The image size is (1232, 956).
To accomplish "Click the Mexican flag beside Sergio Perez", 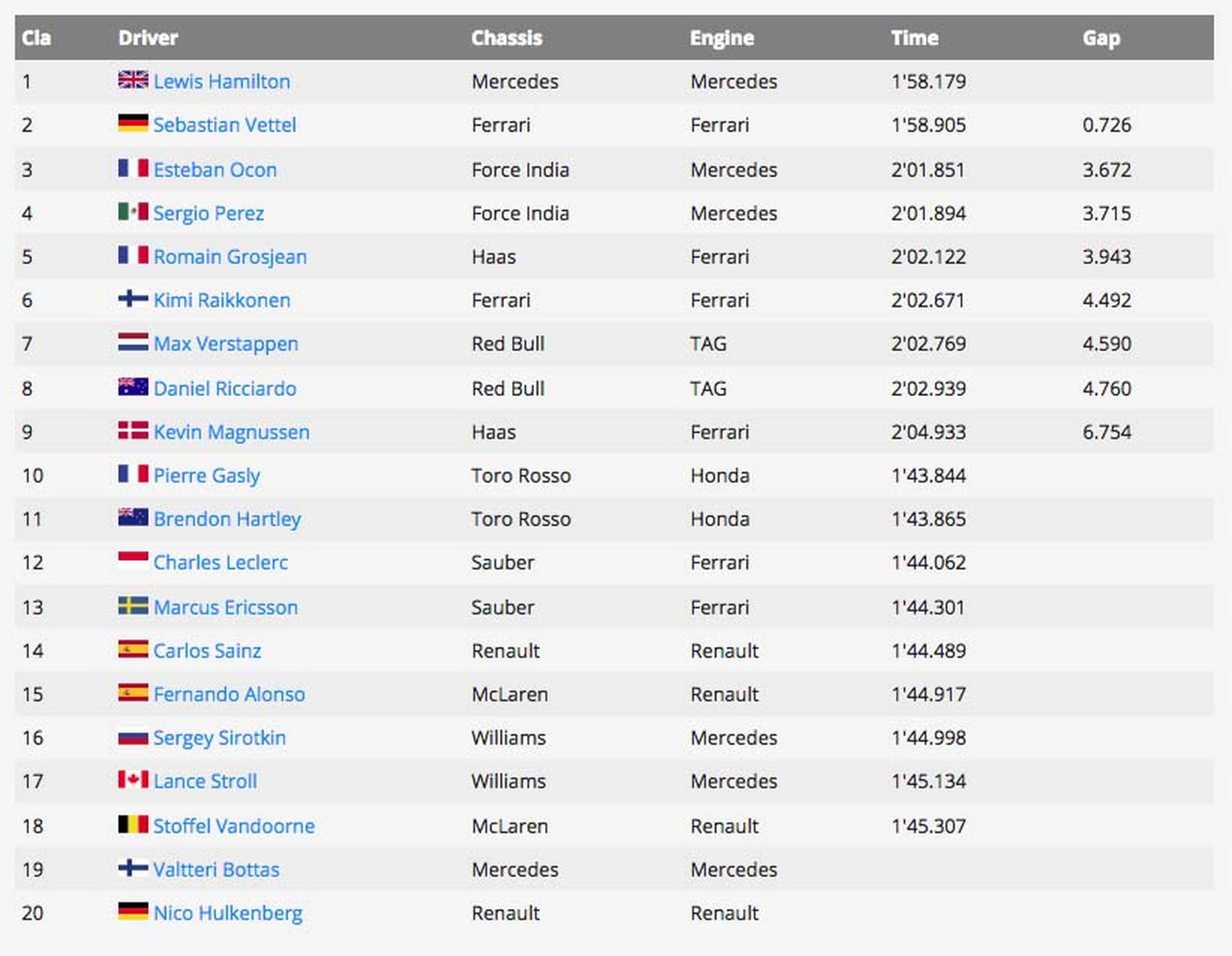I will coord(133,211).
